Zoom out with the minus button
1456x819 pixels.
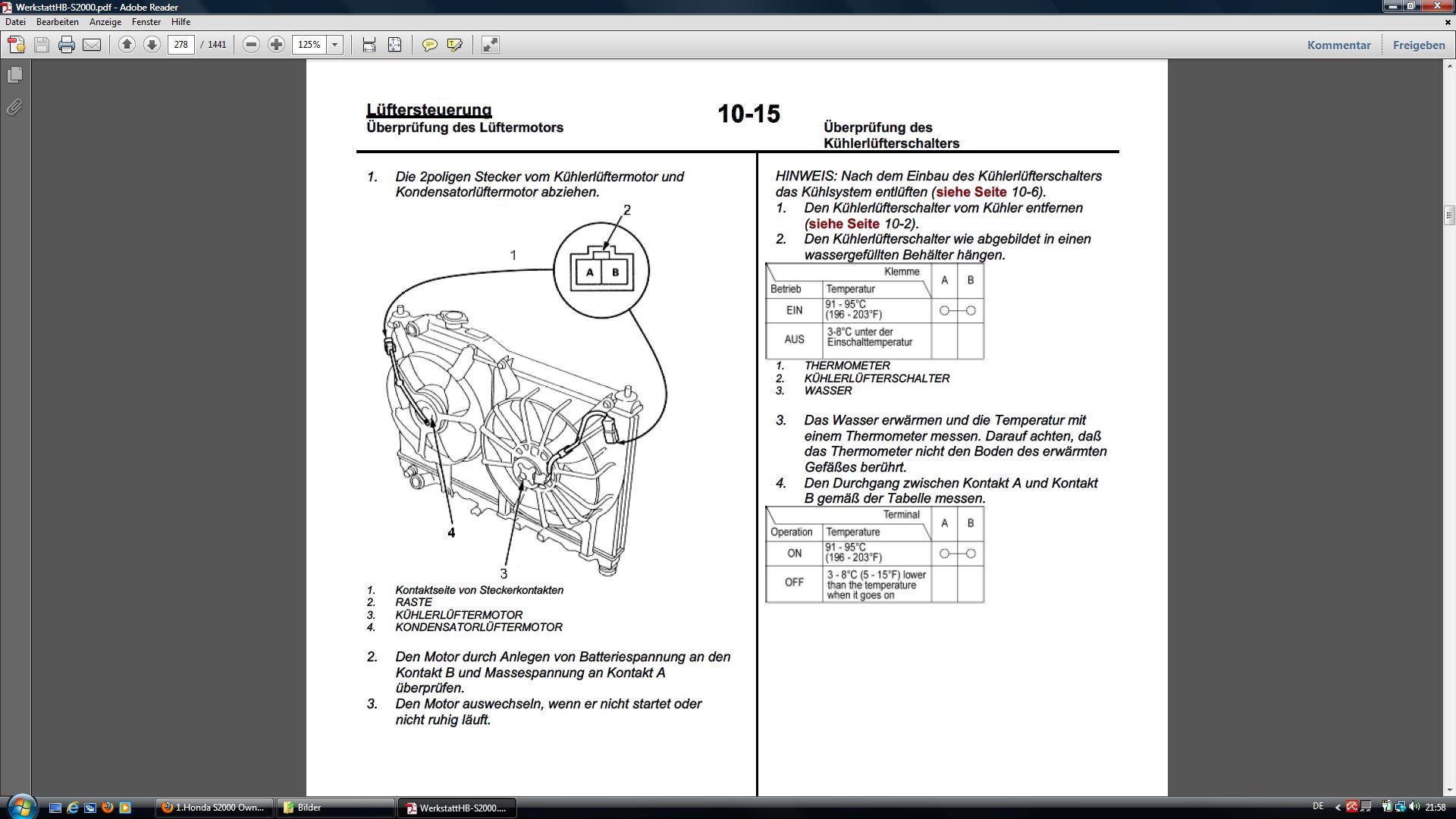tap(251, 45)
